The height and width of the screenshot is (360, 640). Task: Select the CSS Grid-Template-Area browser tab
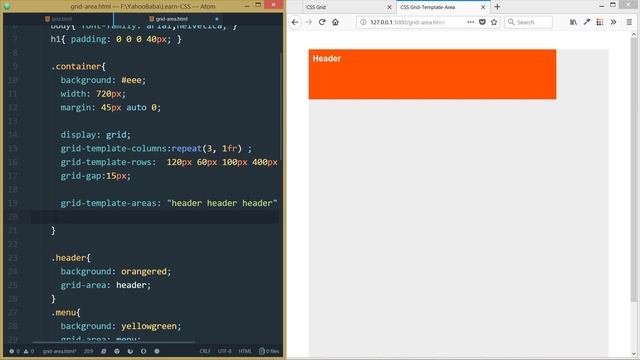443,7
